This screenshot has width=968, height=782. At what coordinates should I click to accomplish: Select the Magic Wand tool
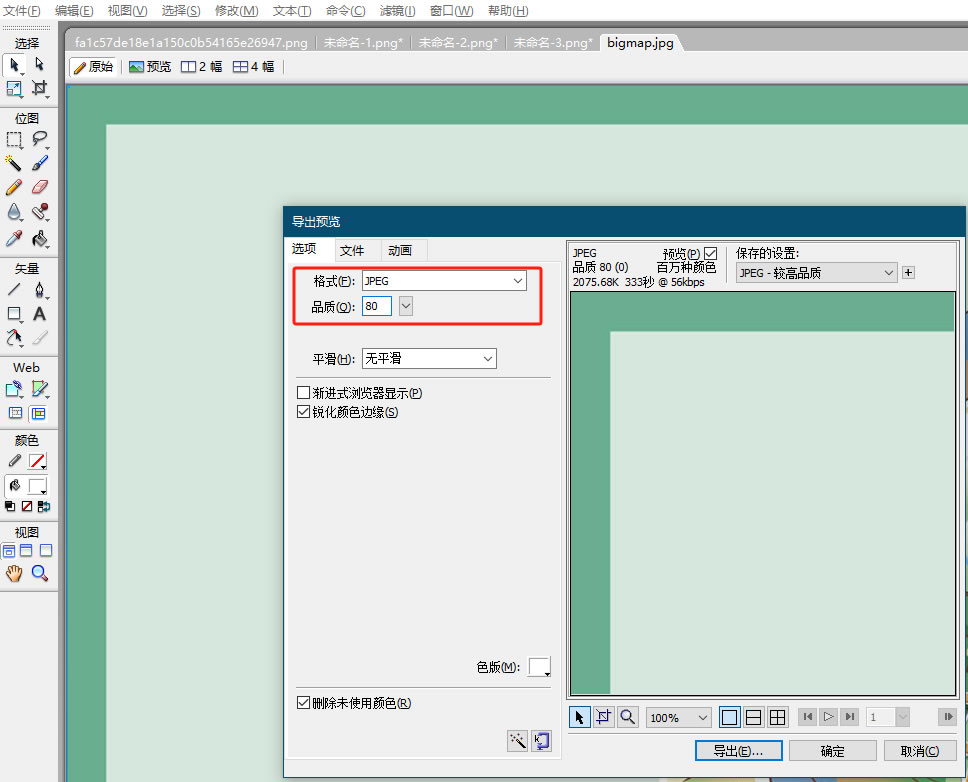(14, 163)
